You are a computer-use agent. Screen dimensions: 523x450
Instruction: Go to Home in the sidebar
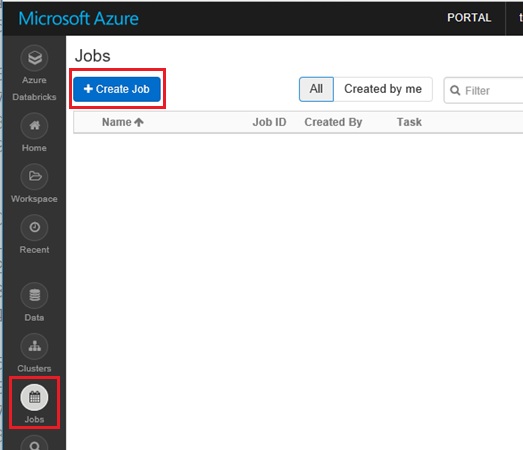click(x=34, y=126)
